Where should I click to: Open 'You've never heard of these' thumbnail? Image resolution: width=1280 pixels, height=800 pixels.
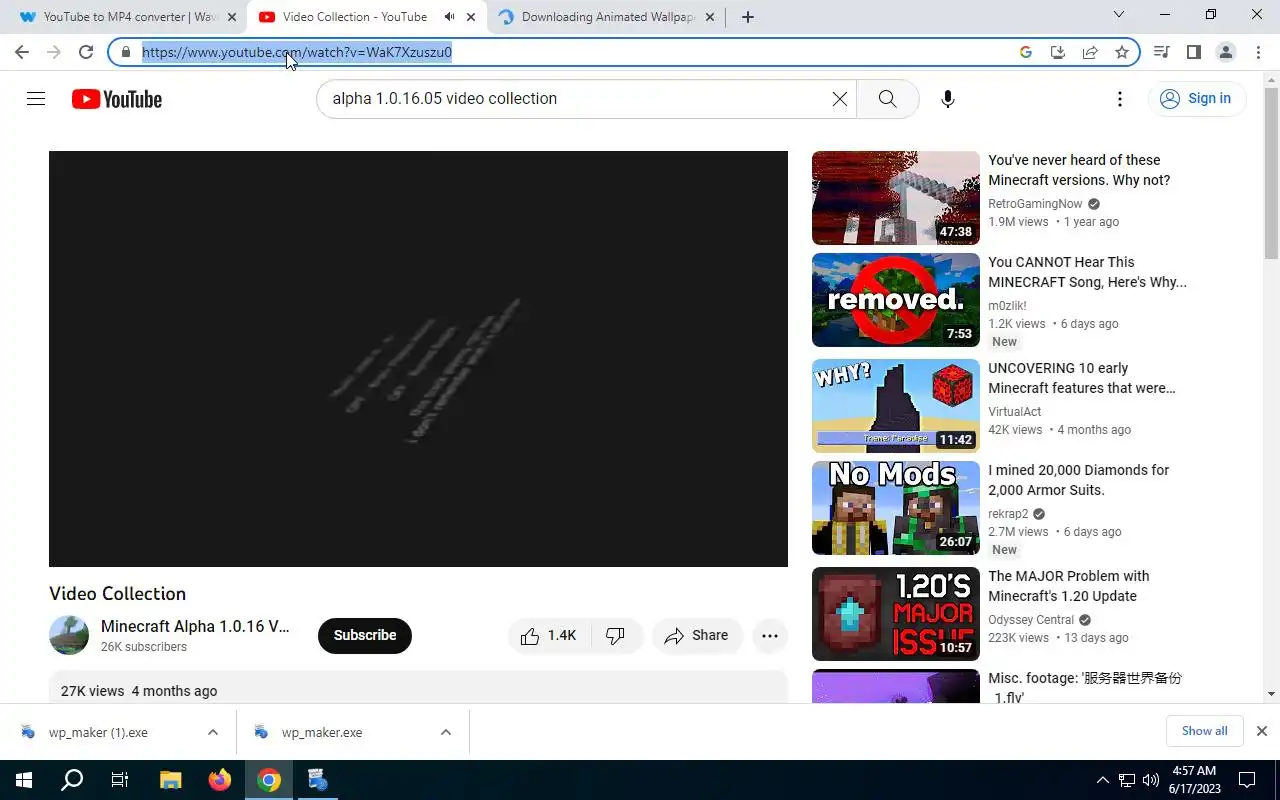896,198
